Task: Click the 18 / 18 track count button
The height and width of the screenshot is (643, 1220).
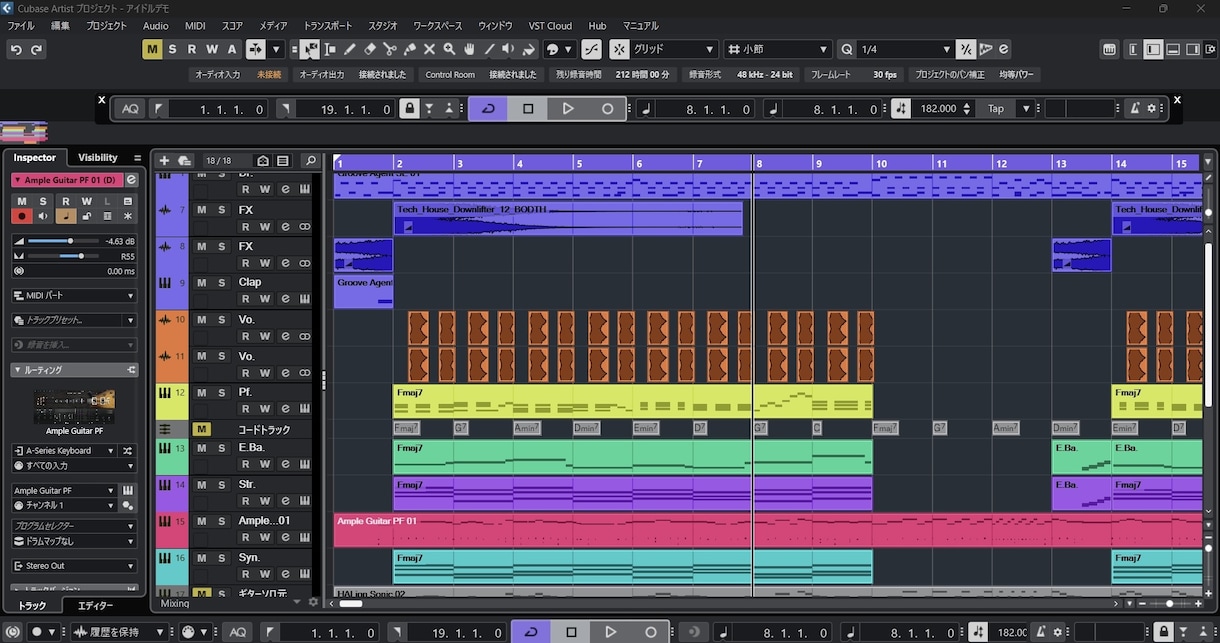Action: (218, 160)
